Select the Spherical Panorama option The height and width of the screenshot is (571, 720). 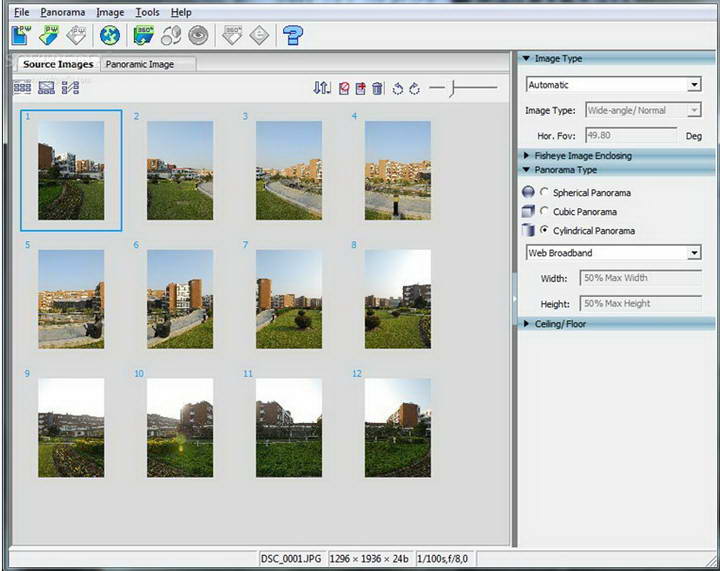click(544, 192)
